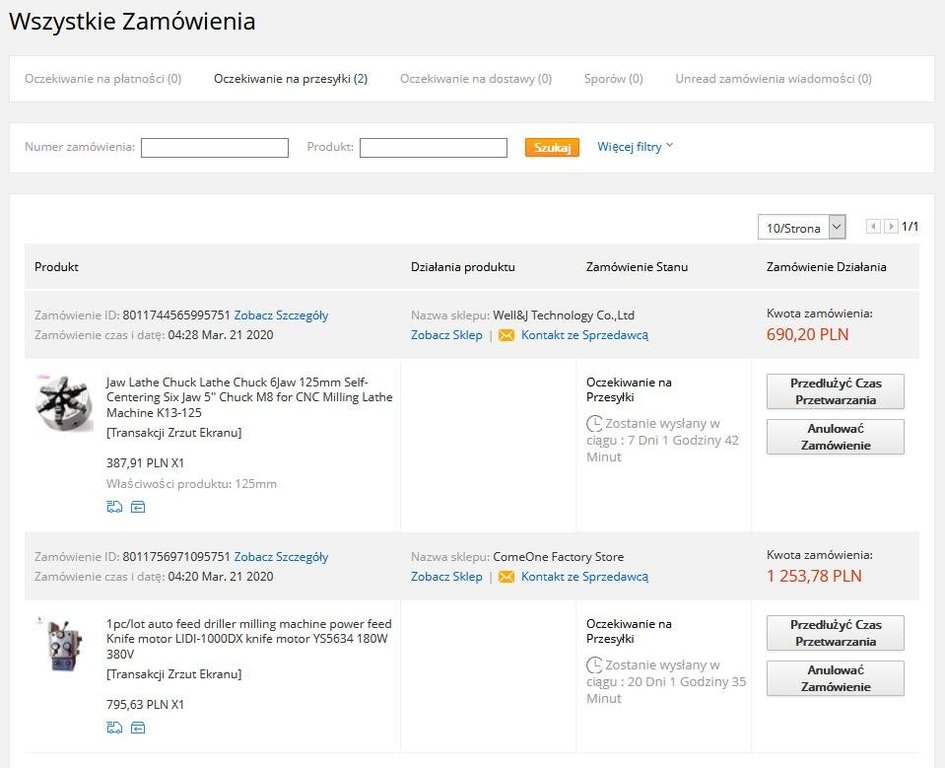
Task: Cancel the 690,20 PLN order
Action: click(835, 437)
